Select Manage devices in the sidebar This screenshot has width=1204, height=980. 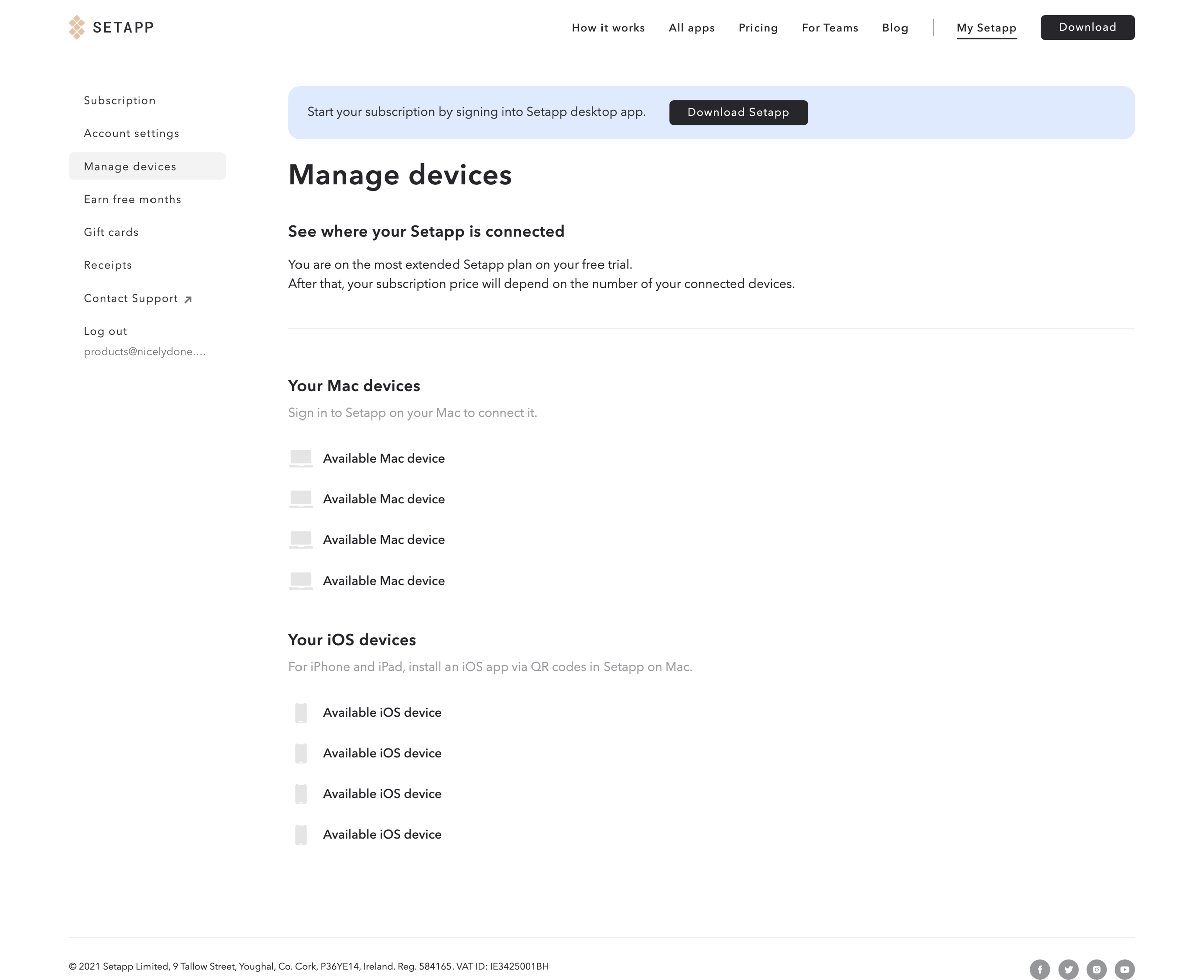tap(147, 166)
